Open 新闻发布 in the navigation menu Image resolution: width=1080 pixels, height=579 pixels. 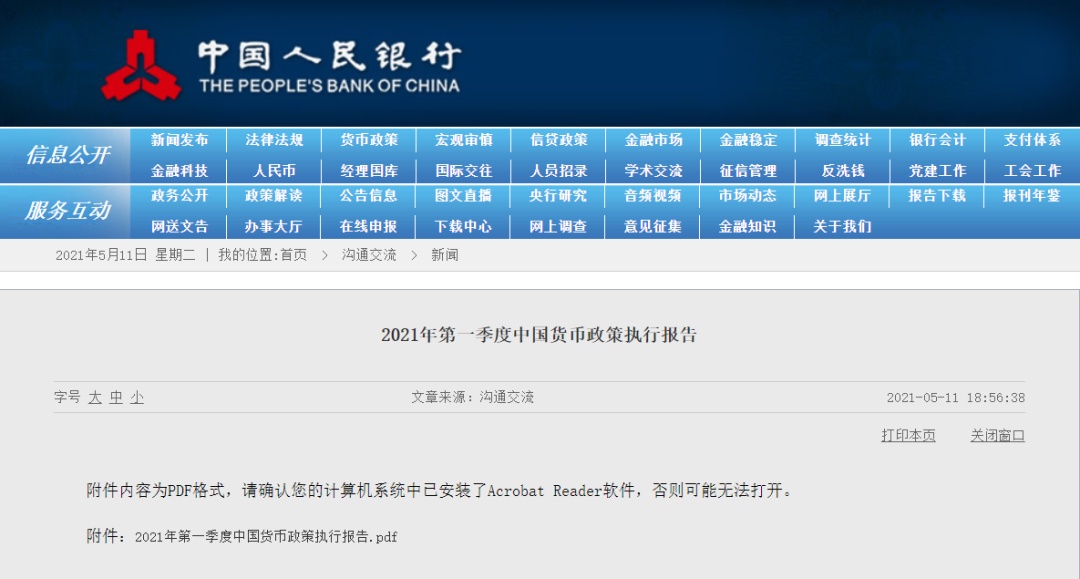[x=179, y=140]
